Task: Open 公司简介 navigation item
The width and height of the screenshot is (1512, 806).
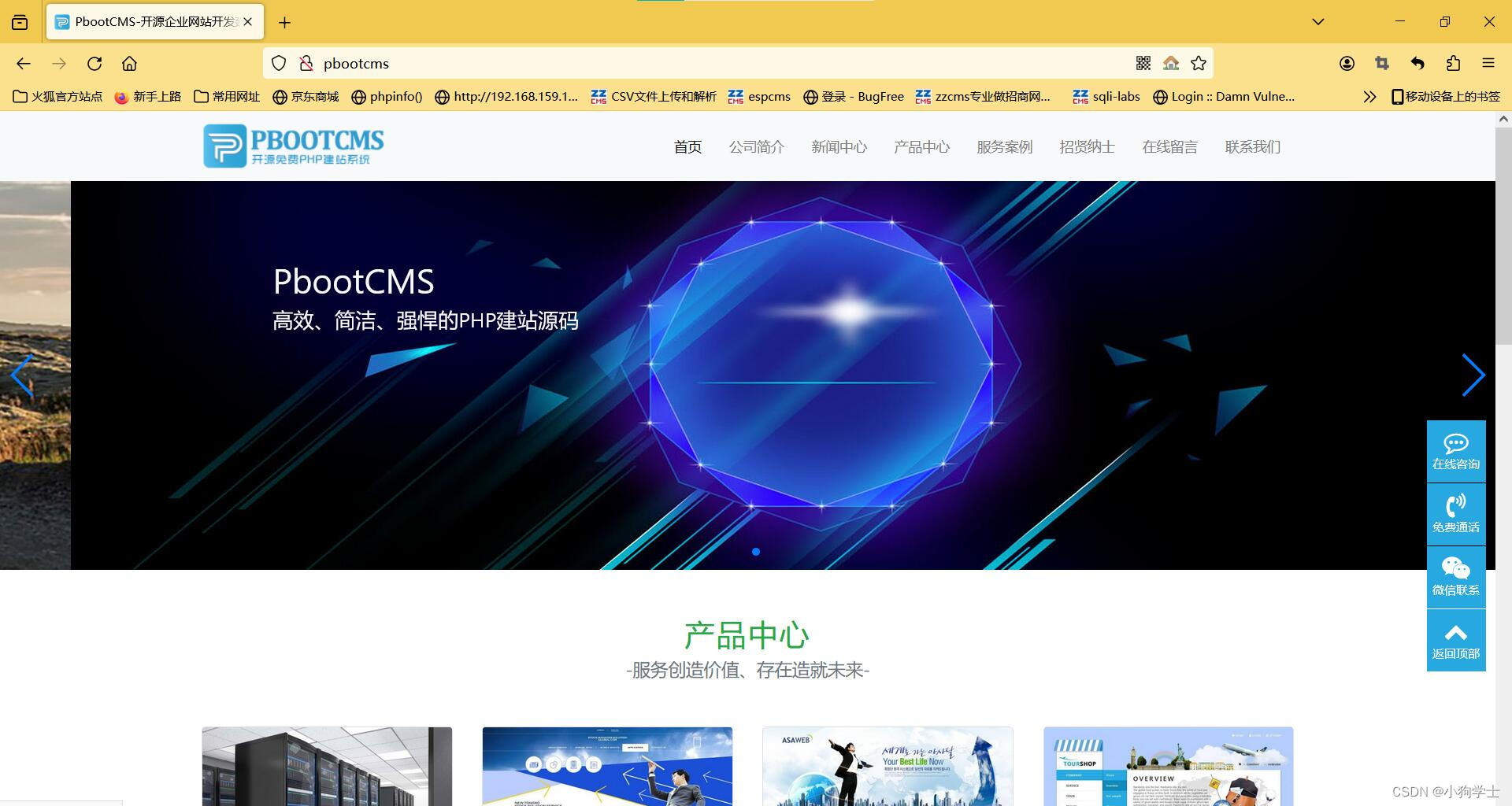Action: coord(757,147)
